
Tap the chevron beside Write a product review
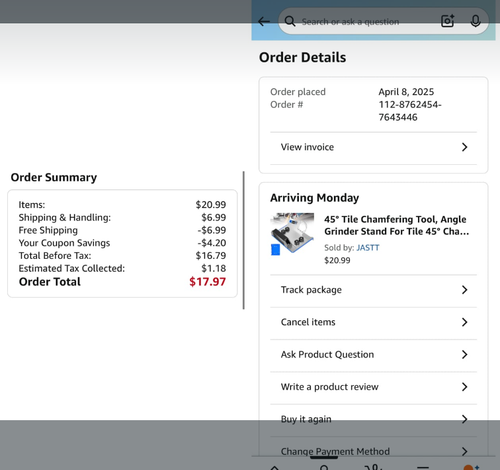464,387
